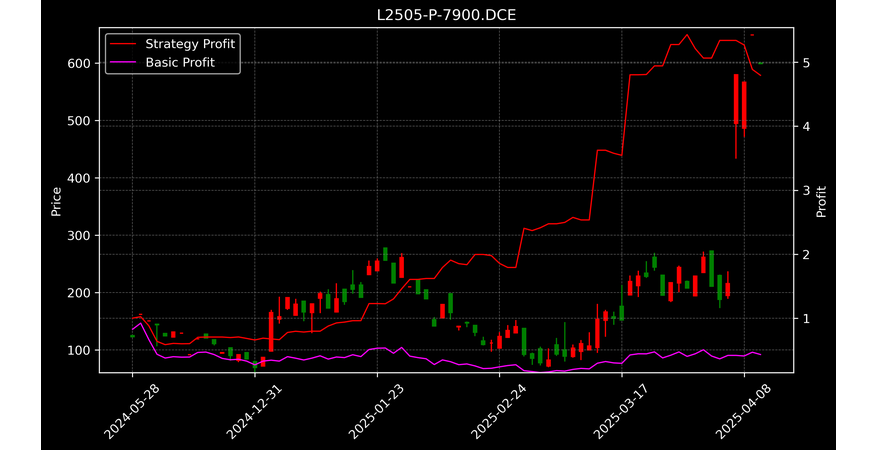
Task: Click the Profit right-axis label
Action: 821,201
